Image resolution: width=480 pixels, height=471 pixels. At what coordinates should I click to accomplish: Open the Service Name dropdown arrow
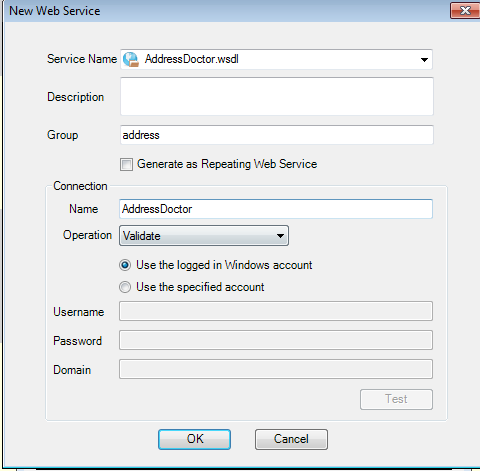424,60
